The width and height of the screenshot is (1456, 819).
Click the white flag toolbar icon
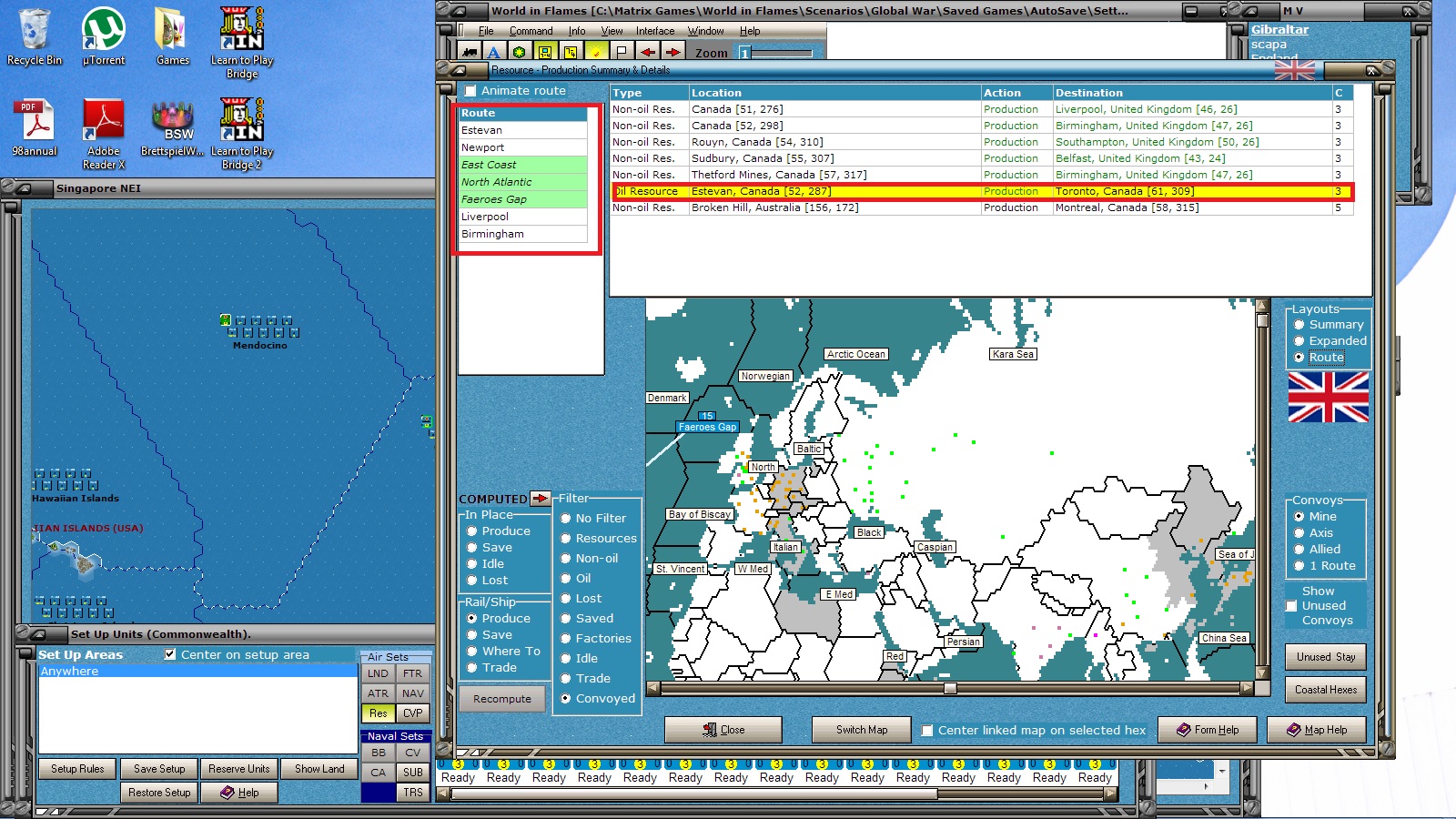[x=622, y=53]
